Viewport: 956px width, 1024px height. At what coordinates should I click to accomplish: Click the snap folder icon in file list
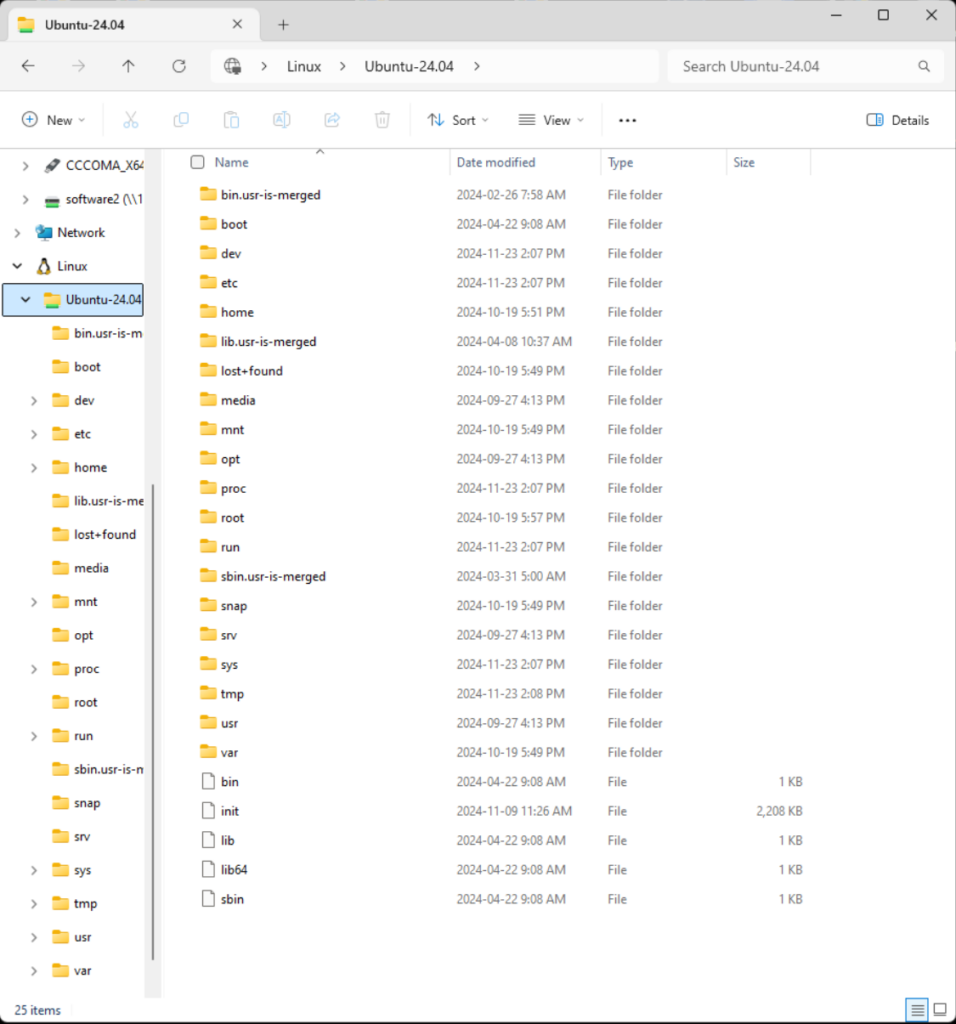208,605
